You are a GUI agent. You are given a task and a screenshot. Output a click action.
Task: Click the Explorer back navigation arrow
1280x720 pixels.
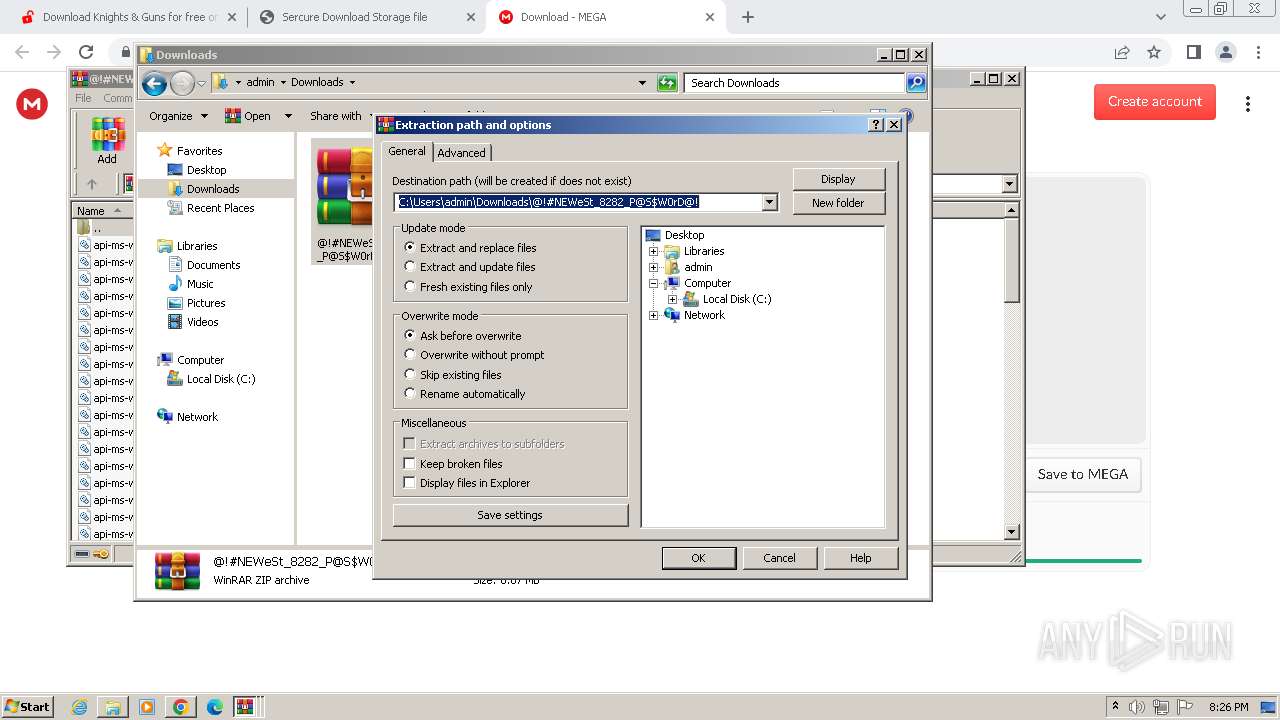point(154,83)
